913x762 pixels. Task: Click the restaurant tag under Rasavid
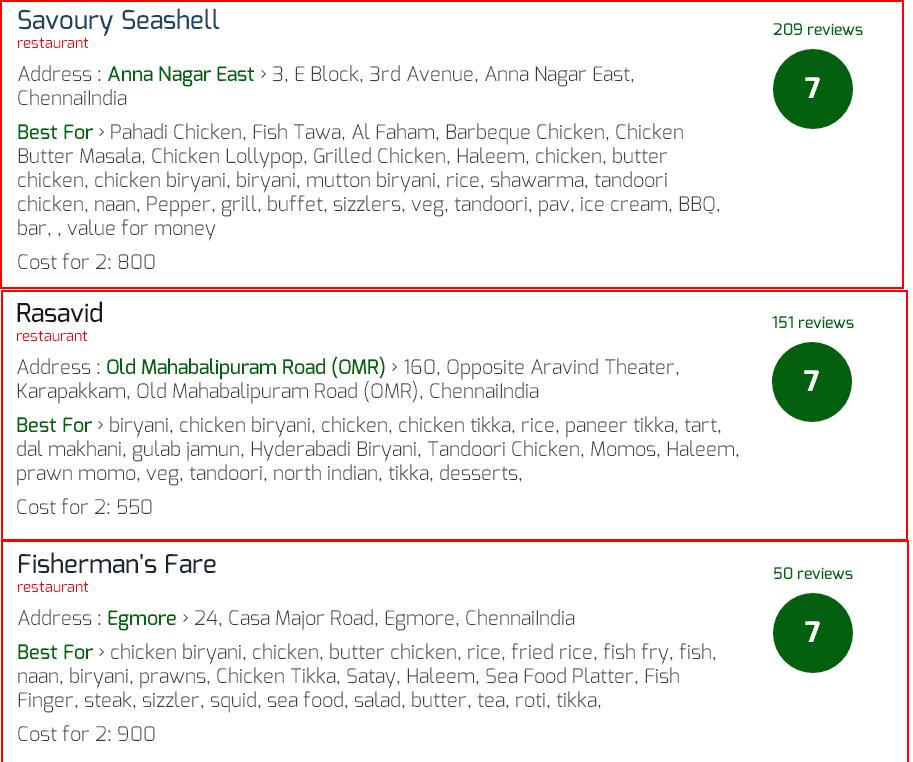51,336
